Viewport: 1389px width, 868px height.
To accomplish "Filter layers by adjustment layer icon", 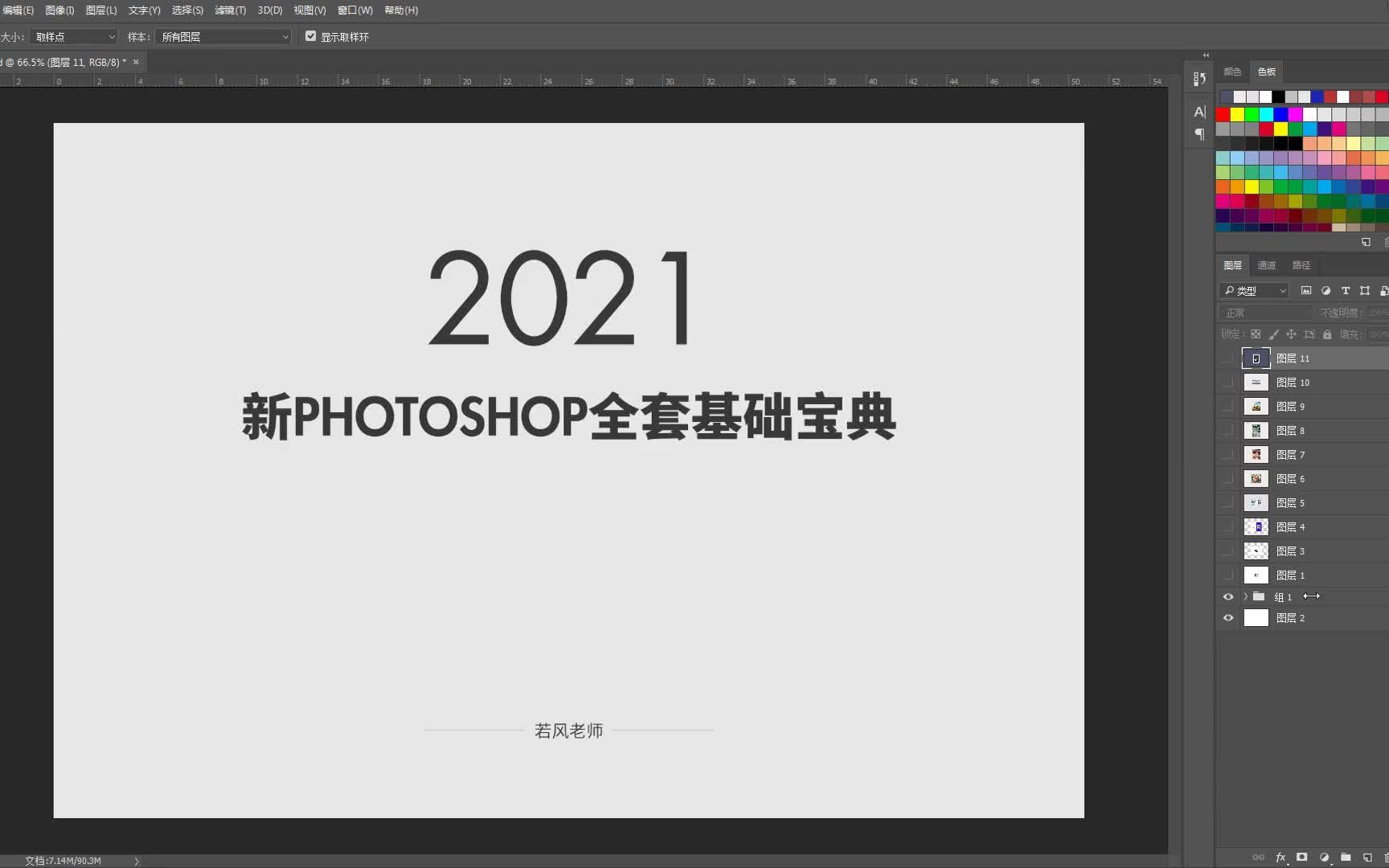I will (x=1325, y=291).
